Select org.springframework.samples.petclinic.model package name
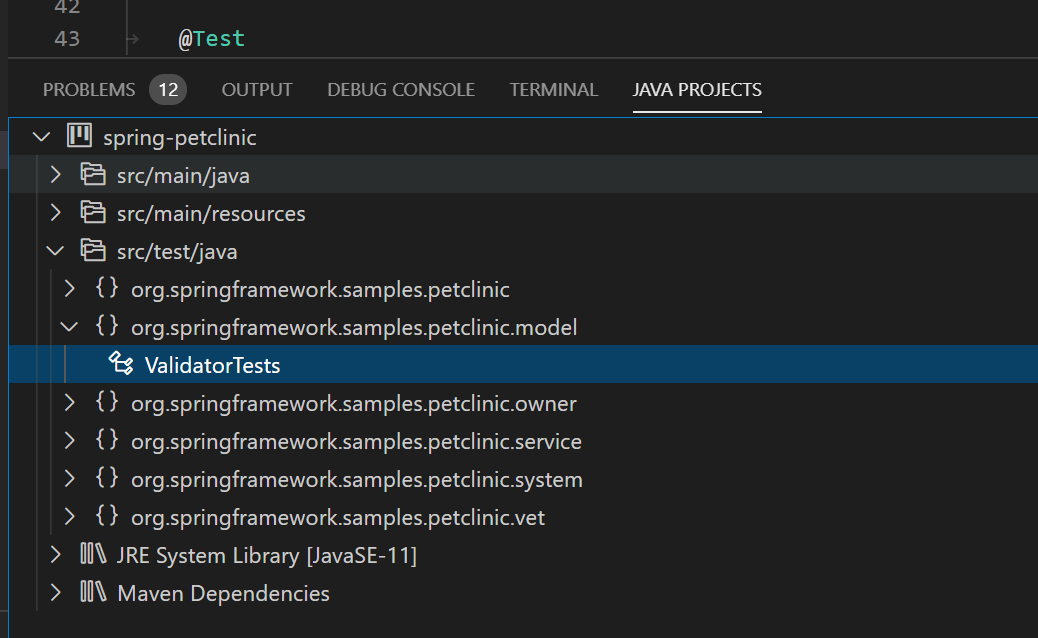Image resolution: width=1038 pixels, height=638 pixels. (354, 328)
